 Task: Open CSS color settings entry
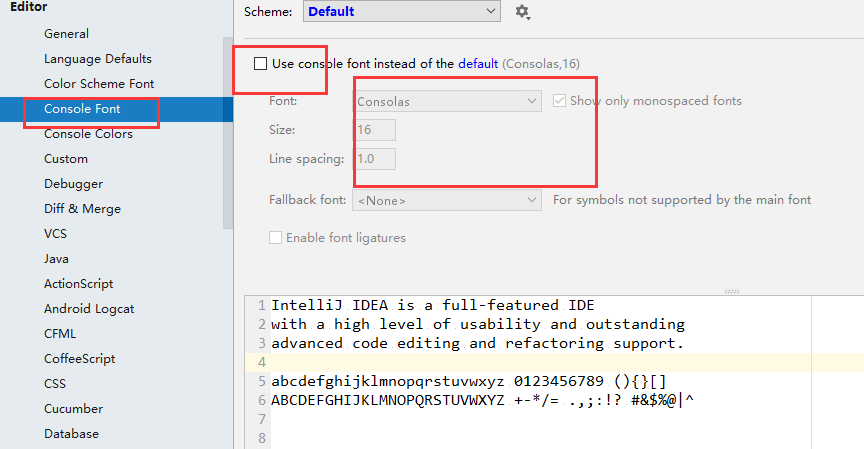point(55,384)
